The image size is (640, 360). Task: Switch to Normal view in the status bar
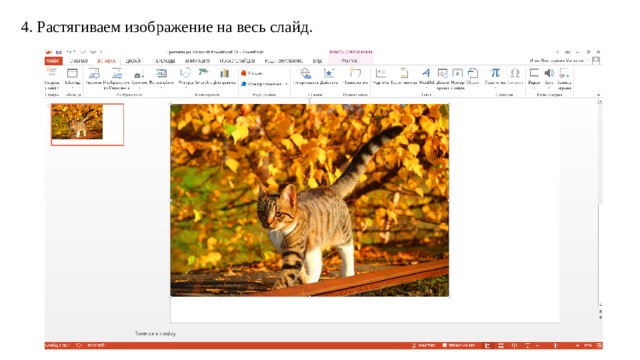[x=487, y=346]
